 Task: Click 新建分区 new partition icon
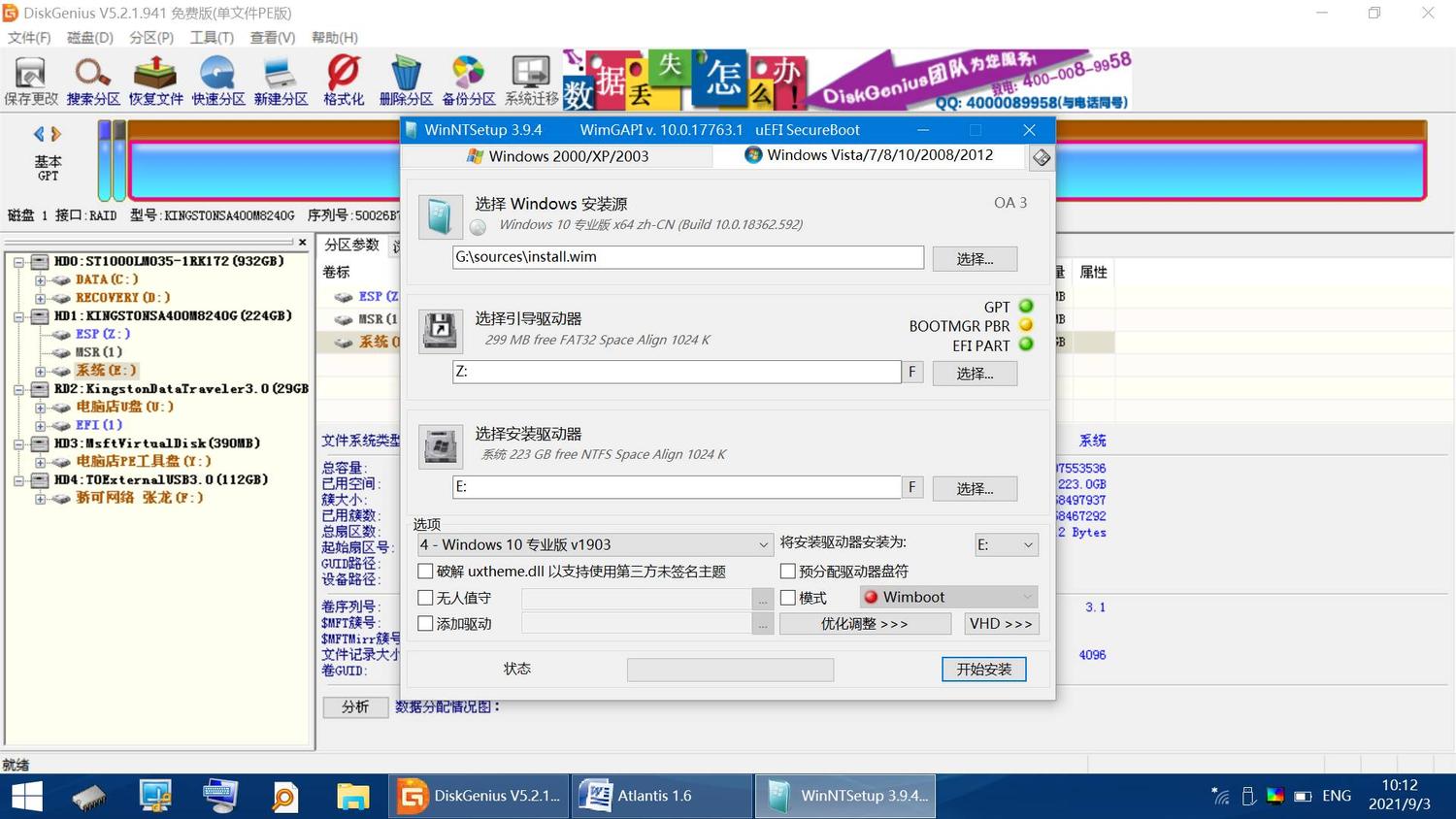[281, 81]
